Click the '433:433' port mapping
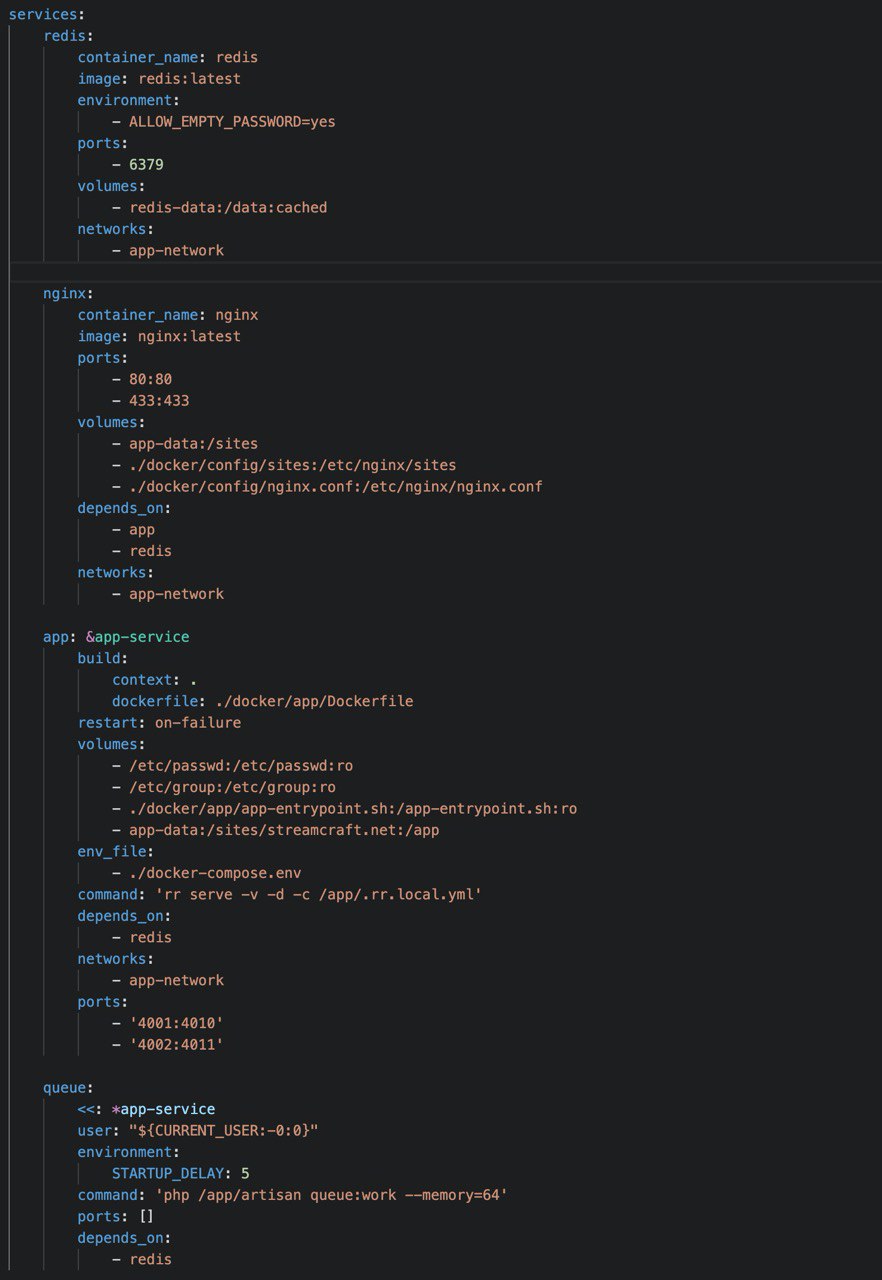The height and width of the screenshot is (1280, 882). pyautogui.click(x=159, y=400)
